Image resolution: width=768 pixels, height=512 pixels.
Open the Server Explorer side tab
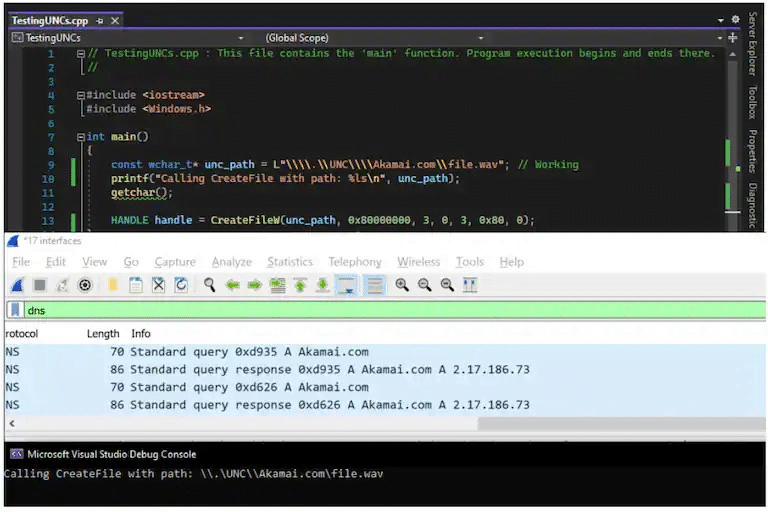pyautogui.click(x=753, y=44)
